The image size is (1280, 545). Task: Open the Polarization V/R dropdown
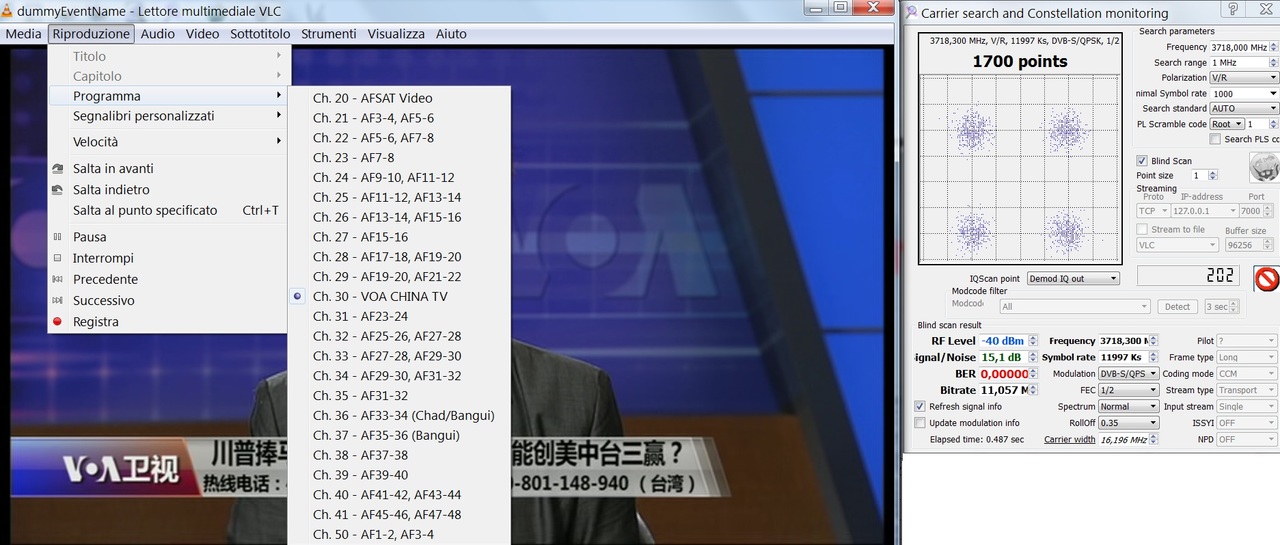[x=1243, y=77]
